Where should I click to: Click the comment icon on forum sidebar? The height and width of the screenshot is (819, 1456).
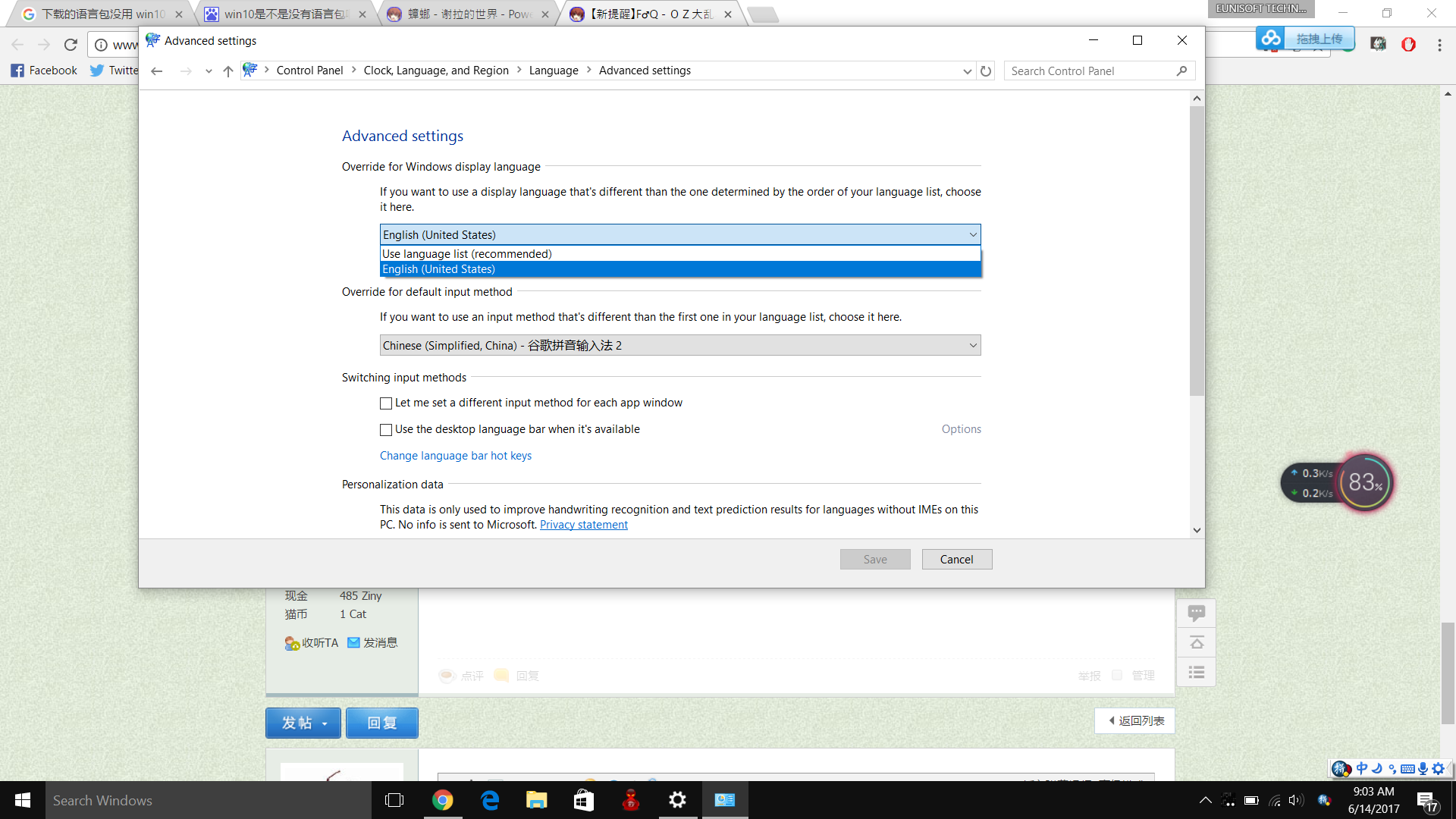click(1197, 613)
